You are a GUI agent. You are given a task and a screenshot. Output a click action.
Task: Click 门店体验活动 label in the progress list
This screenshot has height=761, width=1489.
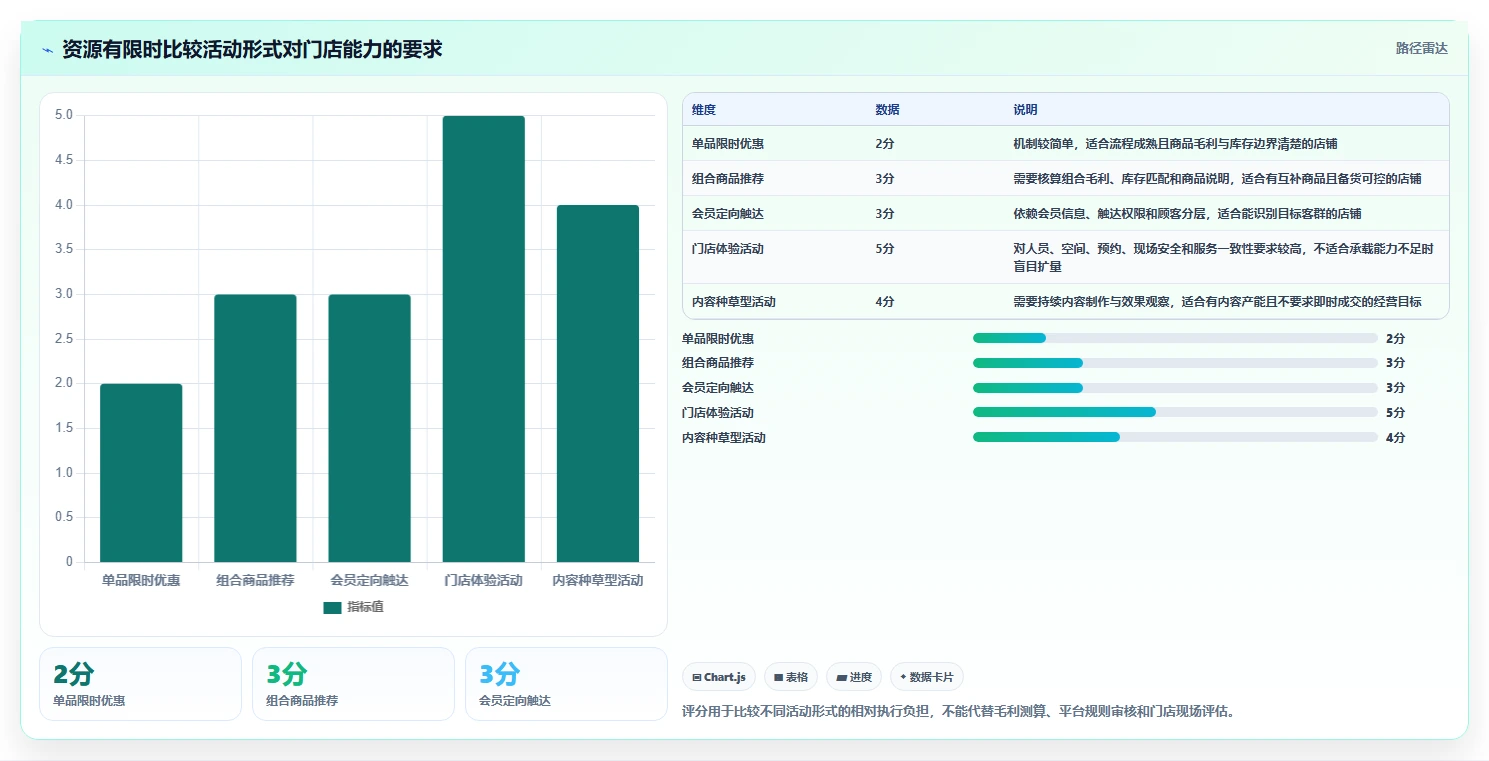[718, 413]
